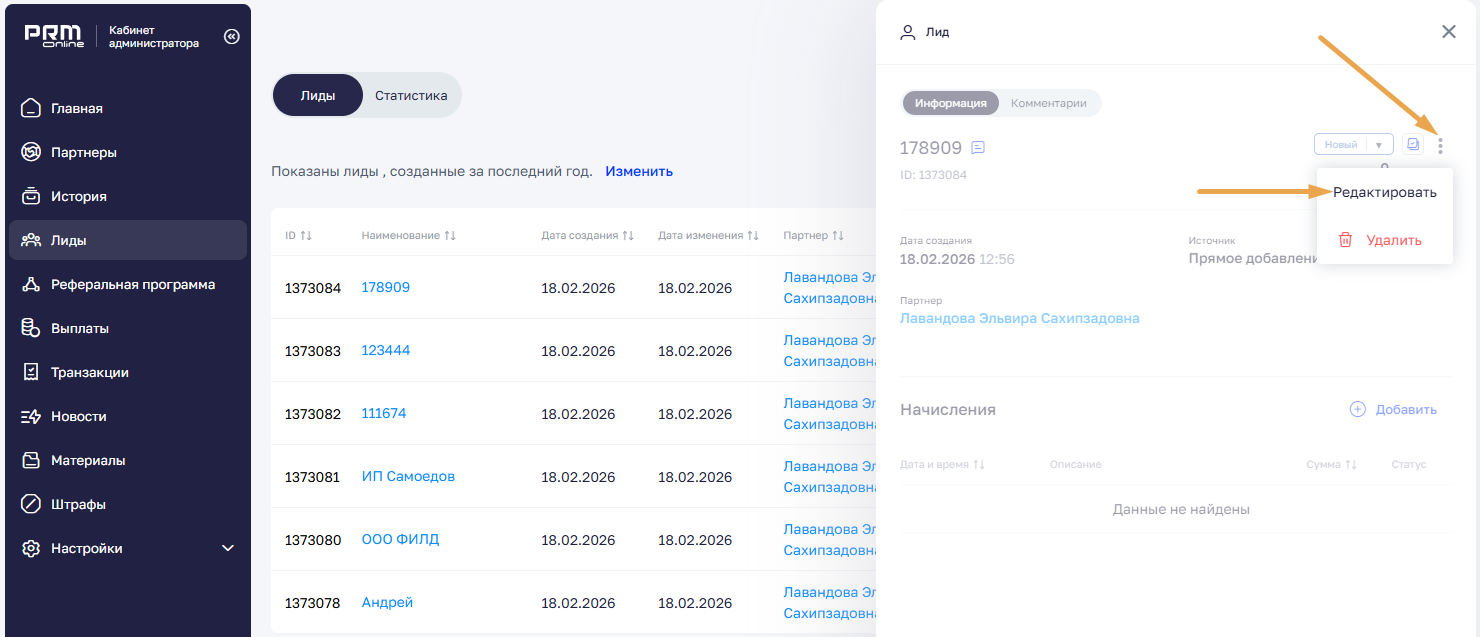1480x637 pixels.
Task: Switch to the Комментарии tab
Action: coord(1048,103)
